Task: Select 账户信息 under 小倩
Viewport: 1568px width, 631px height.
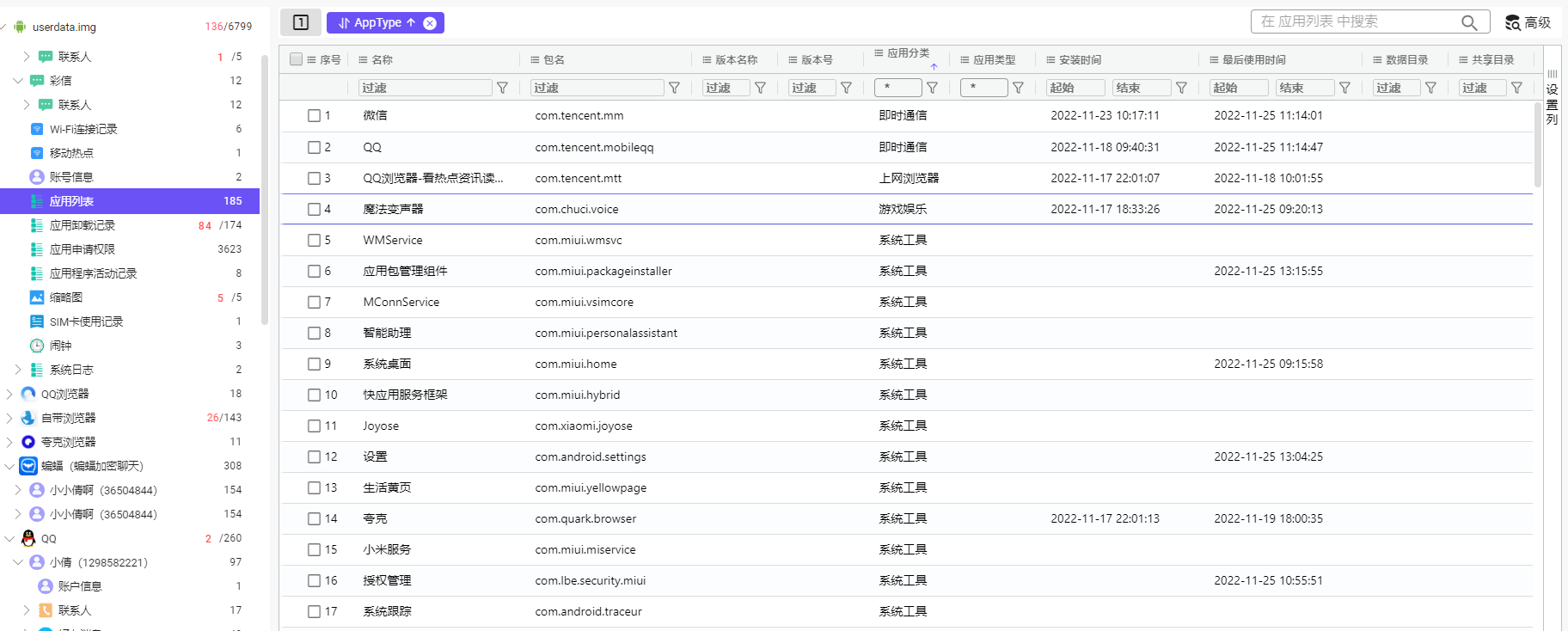Action: [80, 586]
